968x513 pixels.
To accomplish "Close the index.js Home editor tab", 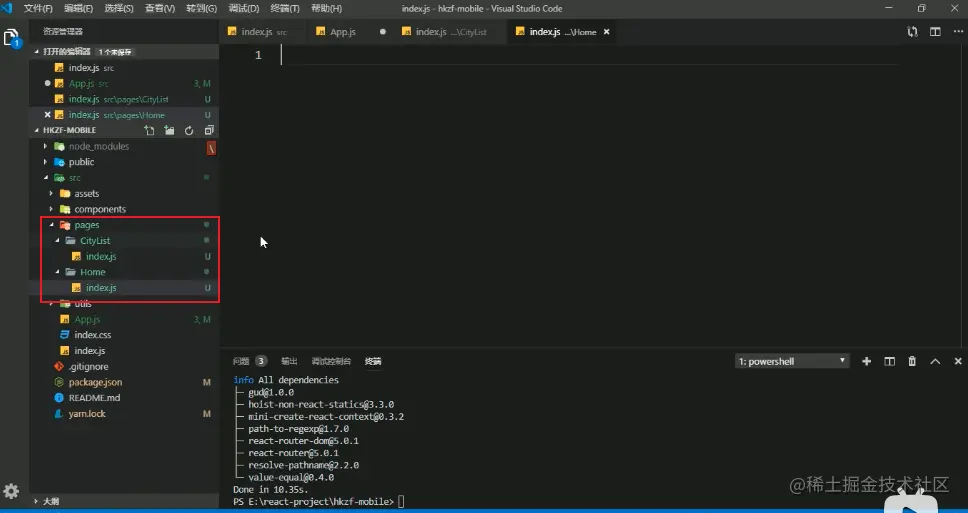I will point(606,32).
